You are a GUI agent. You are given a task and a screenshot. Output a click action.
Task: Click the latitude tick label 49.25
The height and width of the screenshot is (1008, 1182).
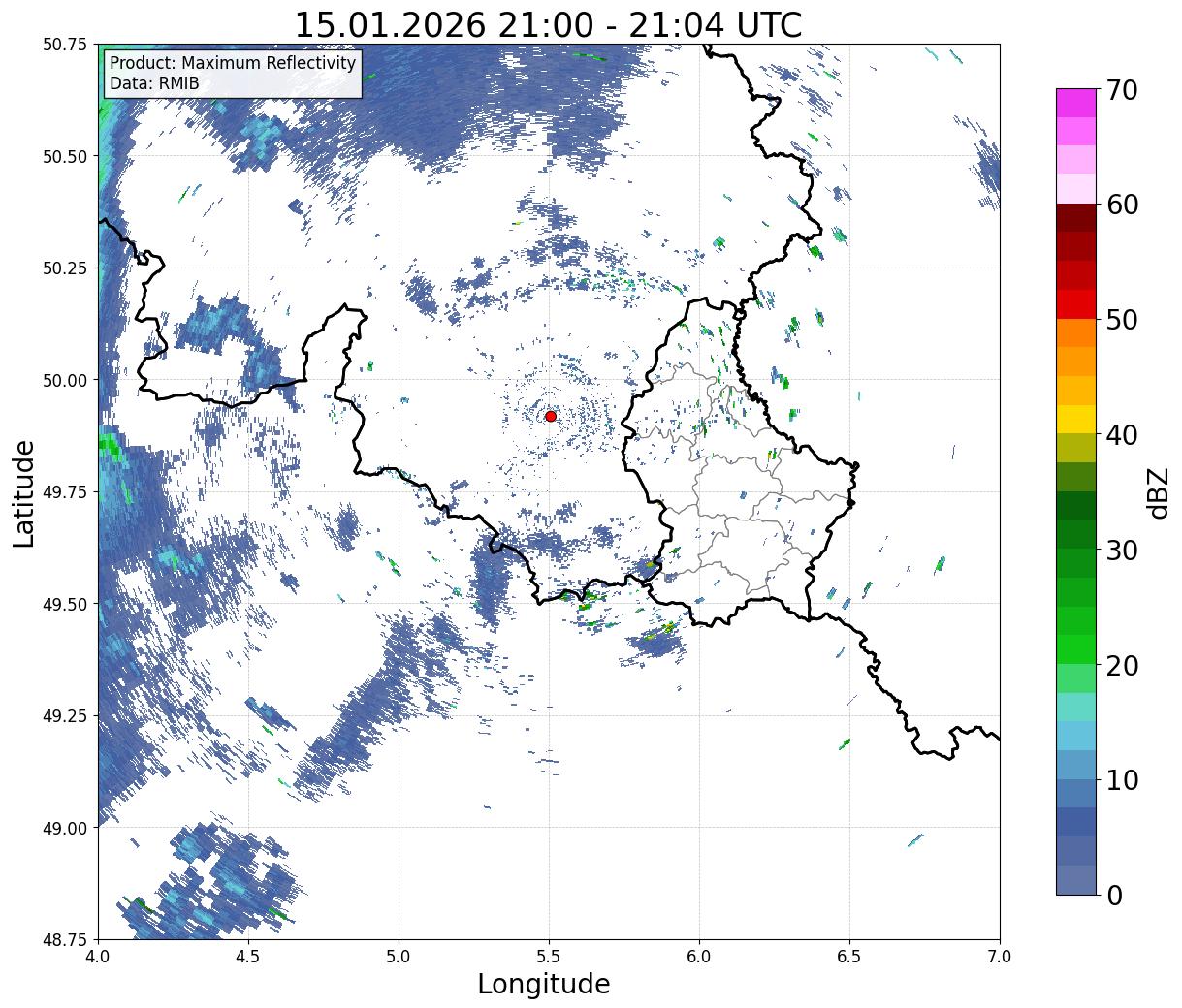pyautogui.click(x=65, y=716)
